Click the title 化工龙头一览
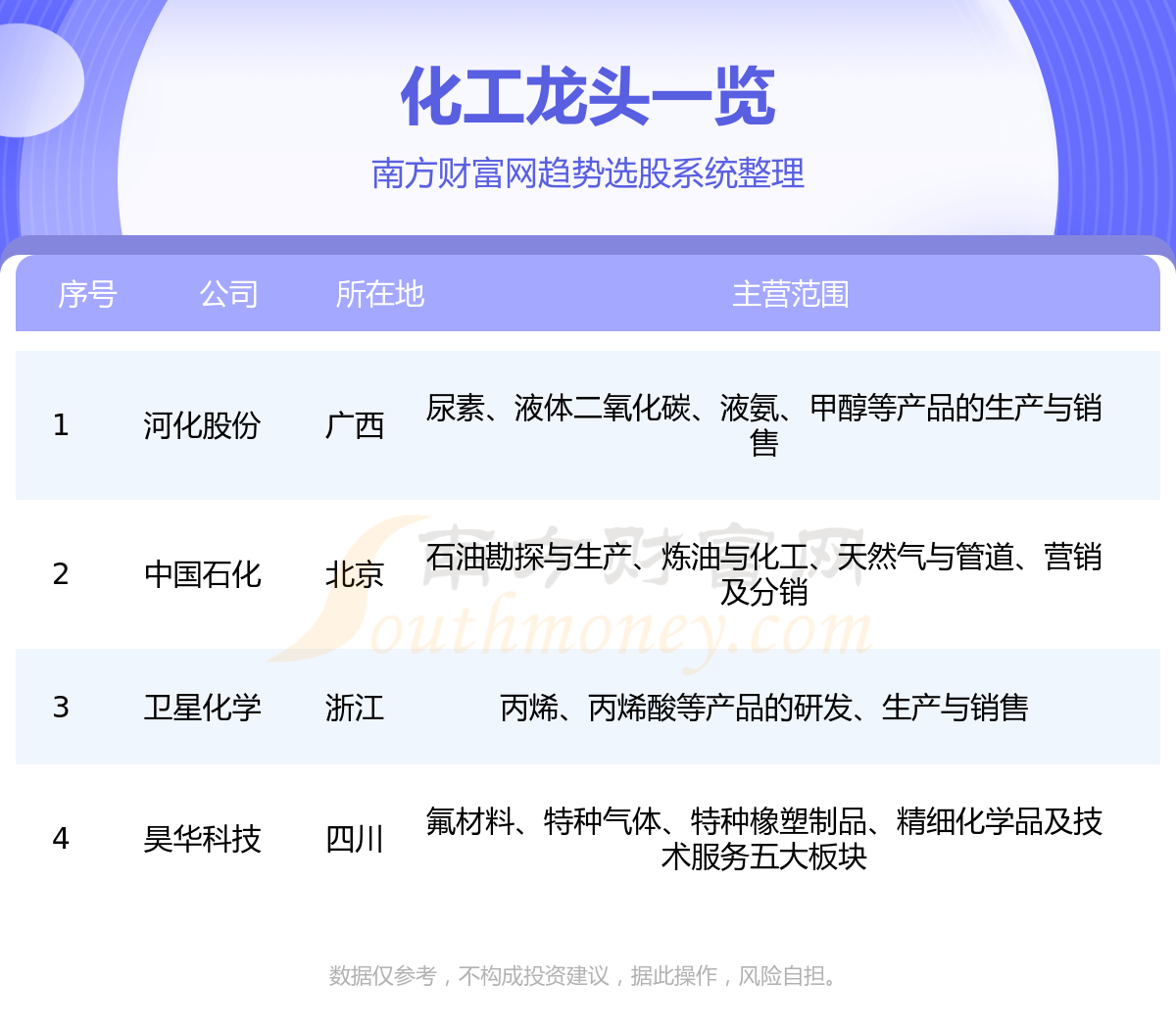This screenshot has width=1176, height=1029. point(588,97)
